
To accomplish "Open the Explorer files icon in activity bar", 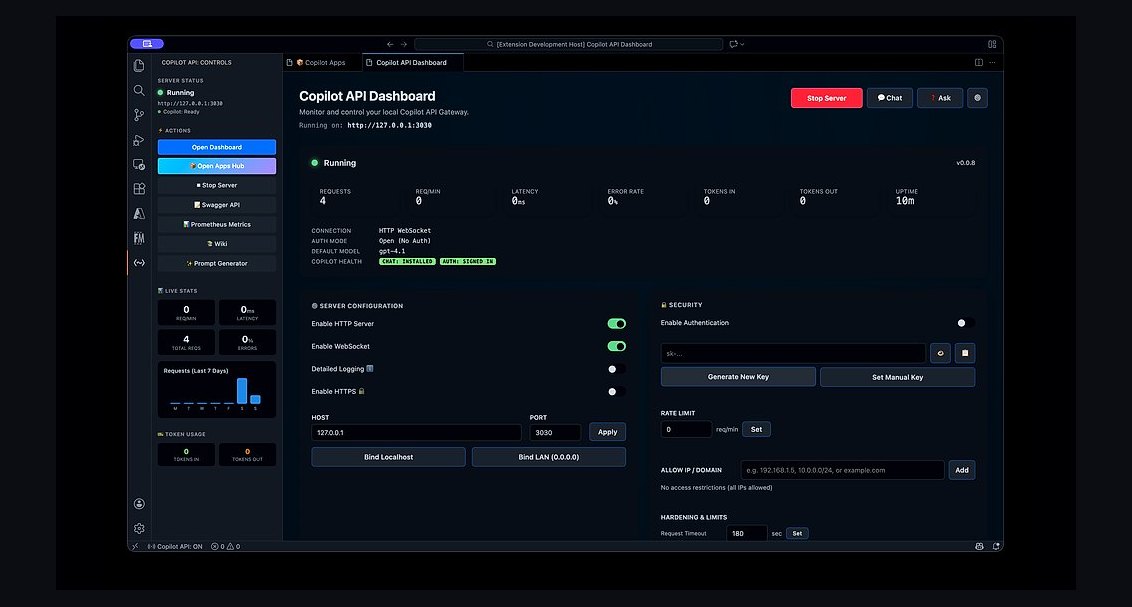I will 139,66.
